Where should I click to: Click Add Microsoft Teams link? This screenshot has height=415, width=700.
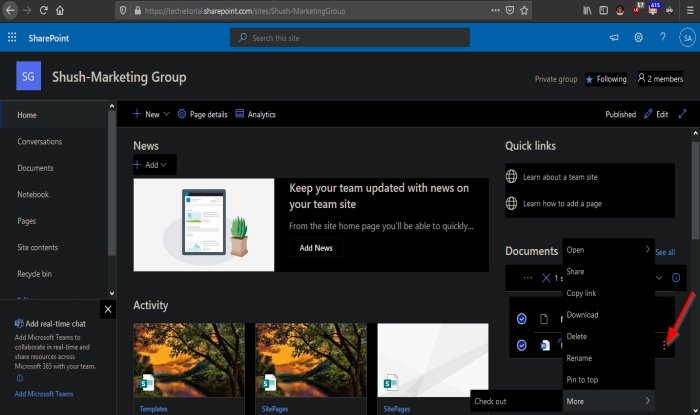click(x=44, y=394)
